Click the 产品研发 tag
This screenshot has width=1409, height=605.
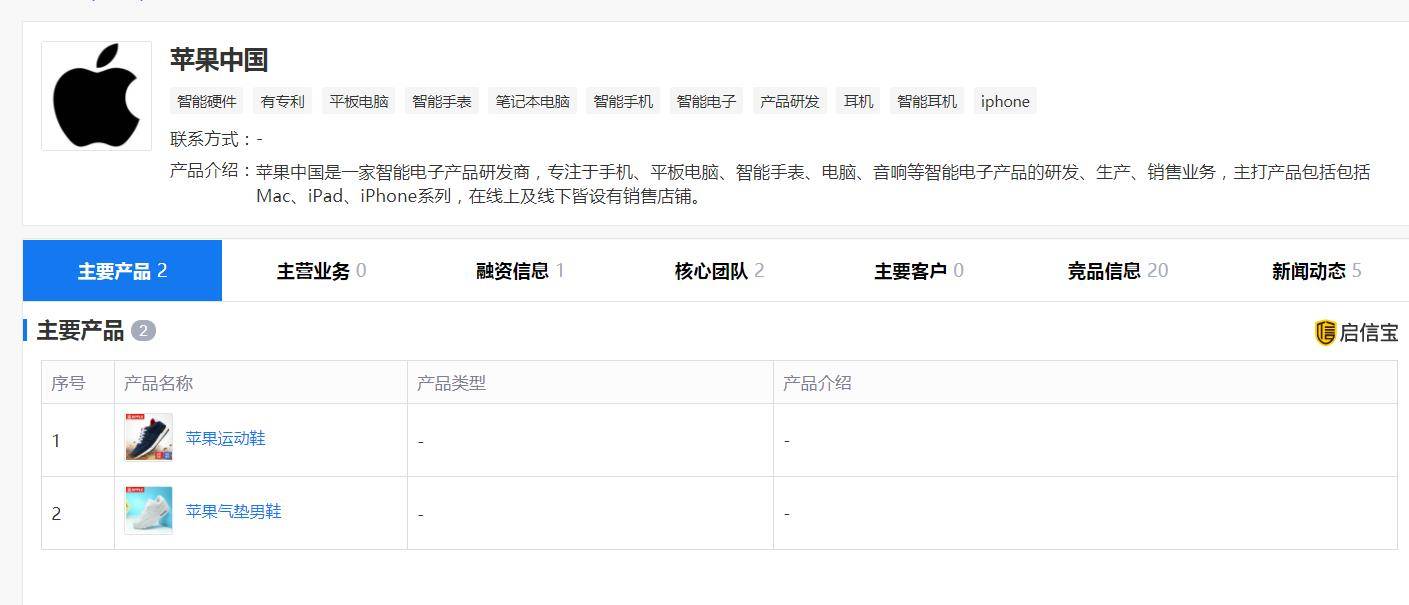tap(789, 101)
